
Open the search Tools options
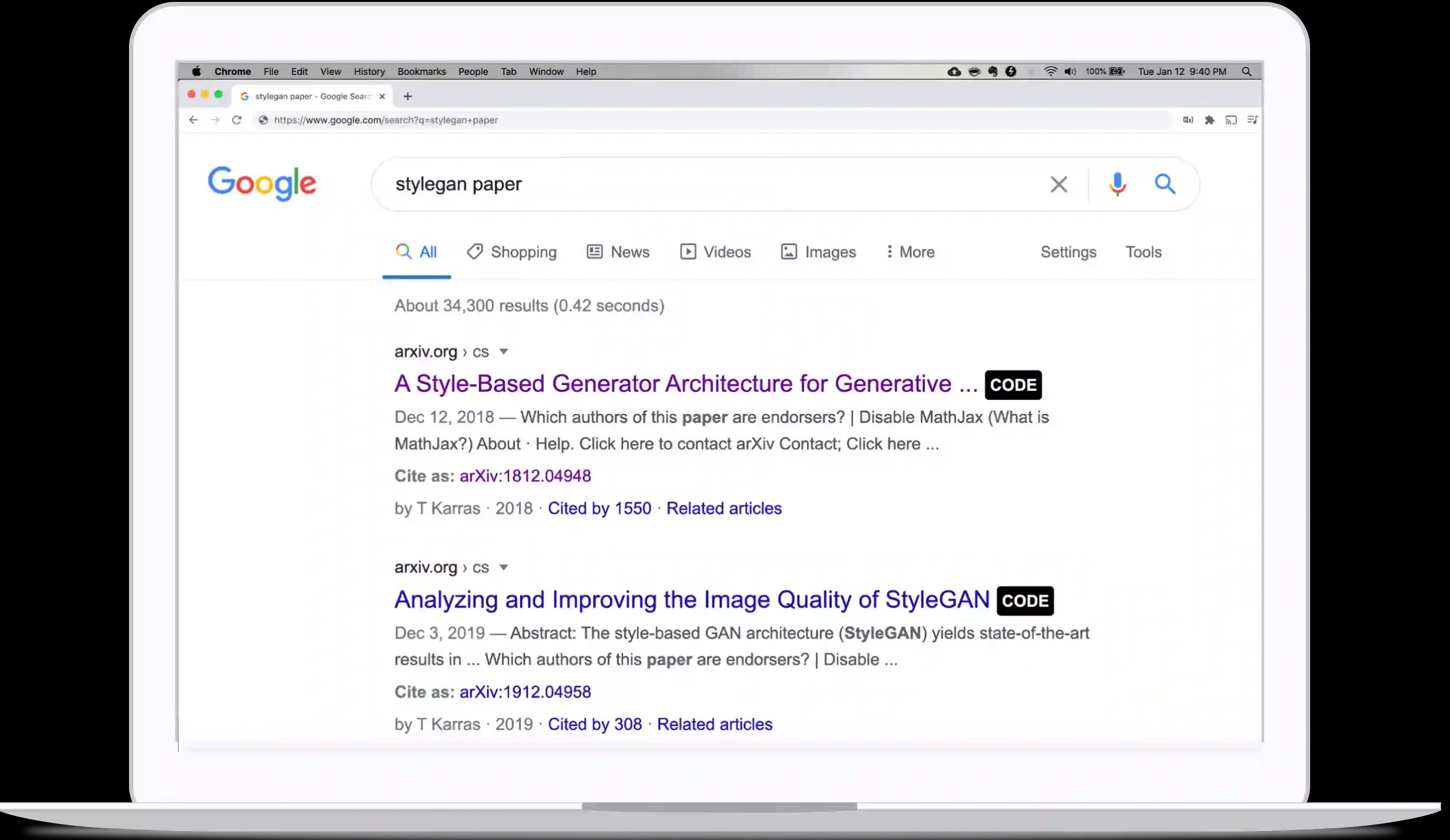click(1143, 252)
